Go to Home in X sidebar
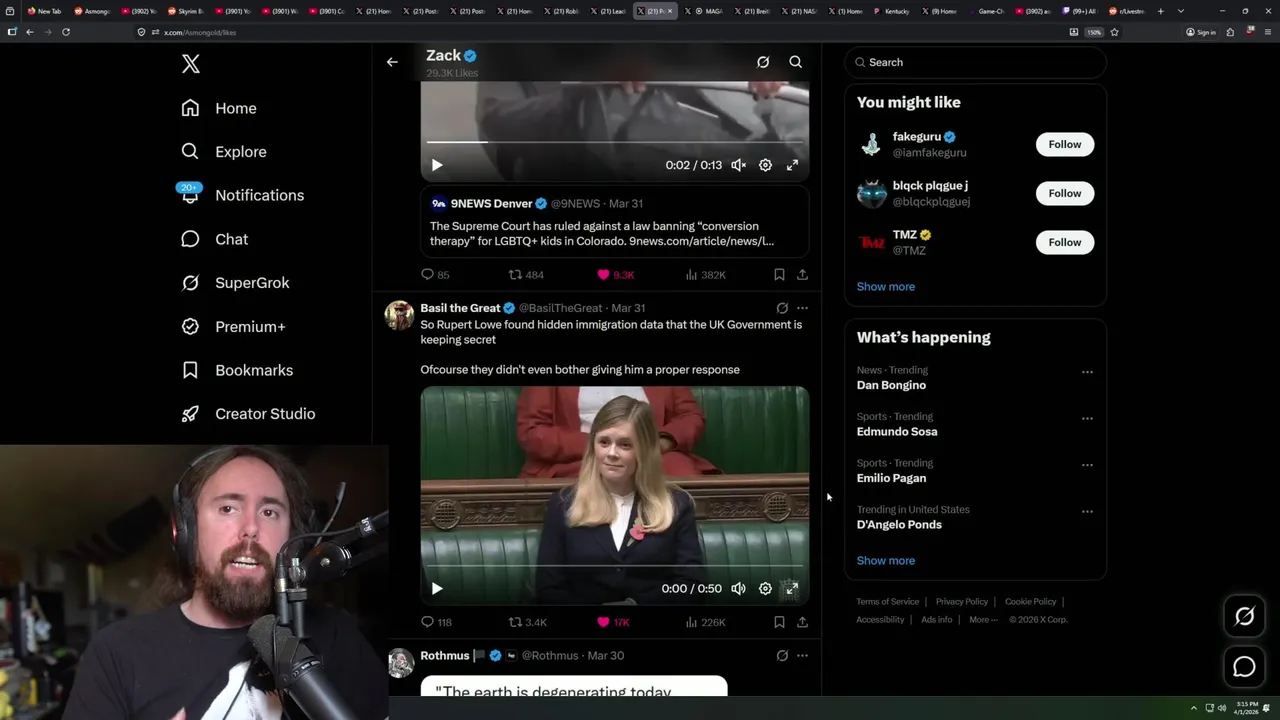 pyautogui.click(x=219, y=108)
